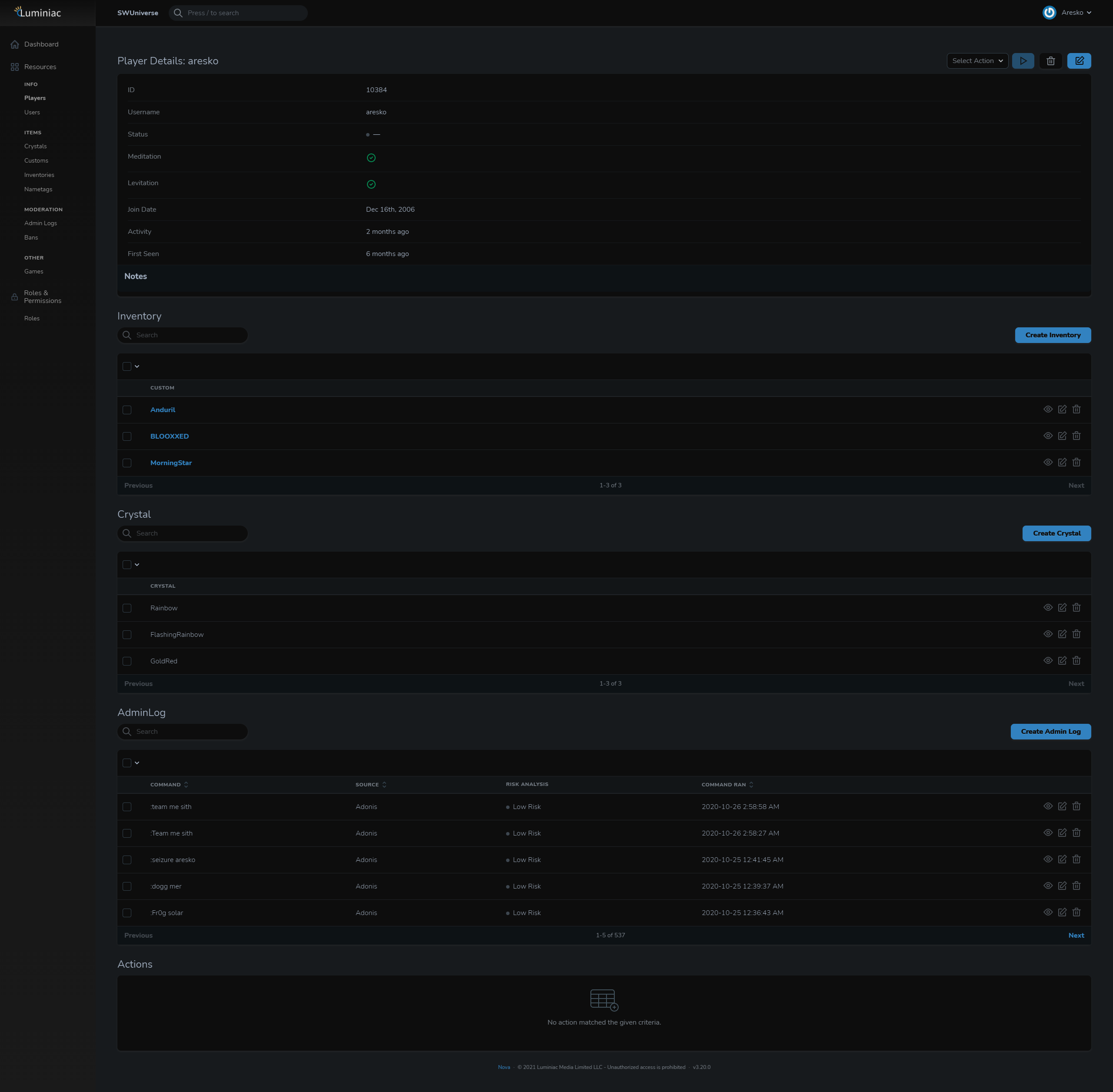Edit the Rainbow crystal using its pencil icon

[1063, 607]
